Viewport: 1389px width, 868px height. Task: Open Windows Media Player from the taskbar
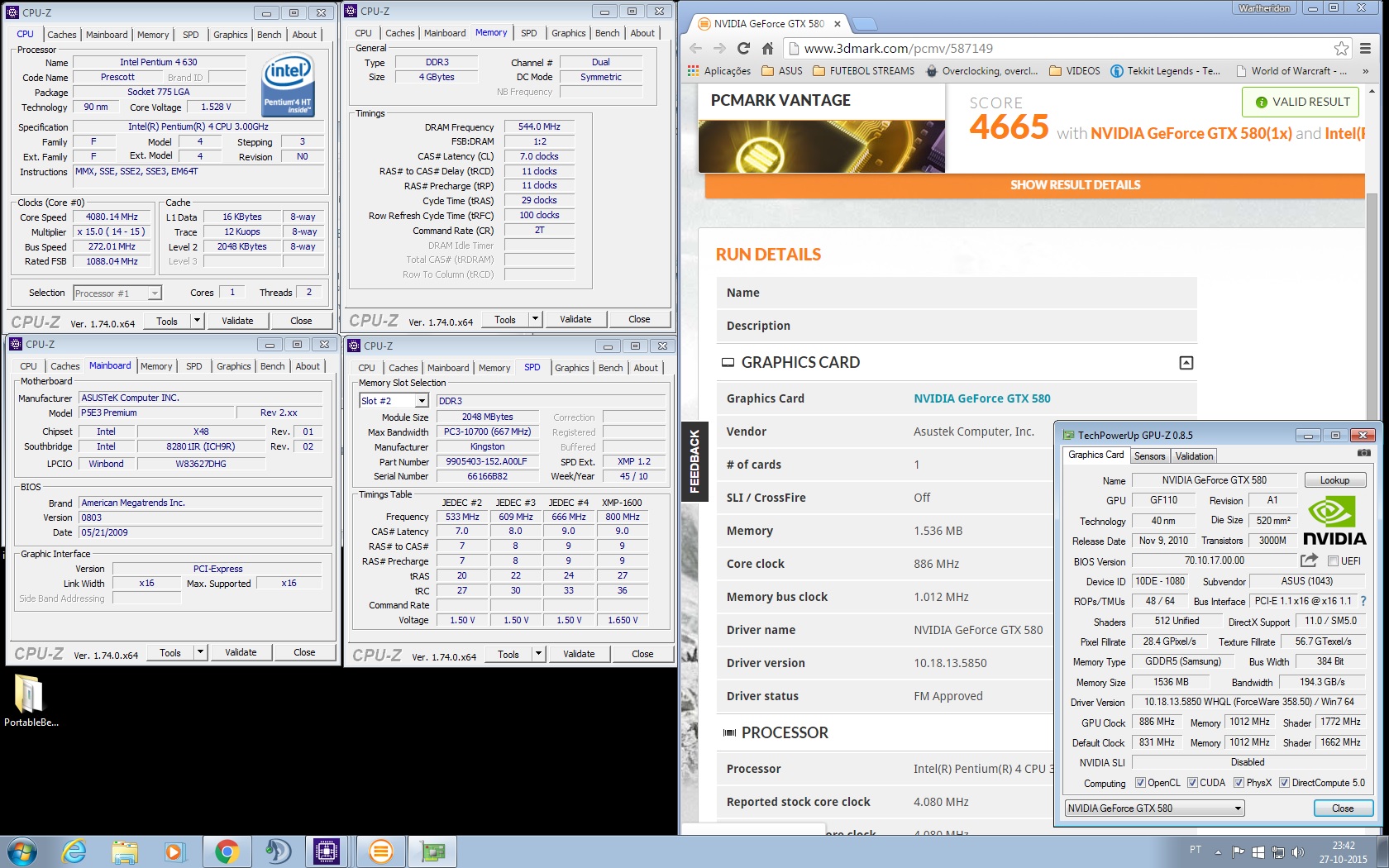pyautogui.click(x=174, y=851)
